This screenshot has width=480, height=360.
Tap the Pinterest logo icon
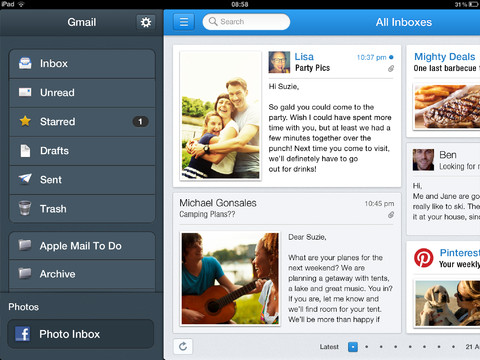tap(423, 257)
